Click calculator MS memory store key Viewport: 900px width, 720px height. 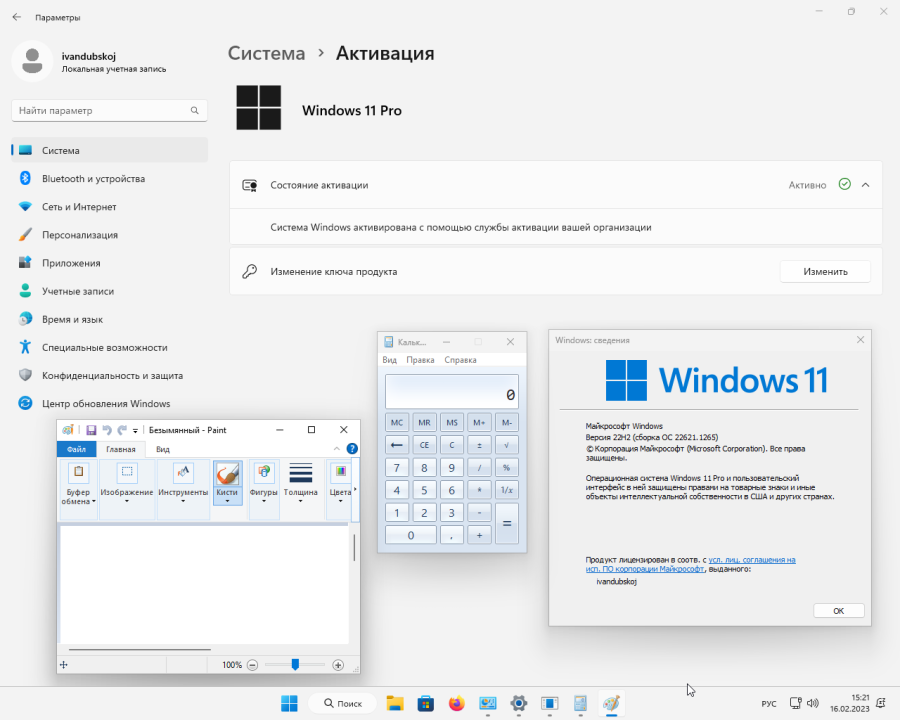tap(452, 423)
